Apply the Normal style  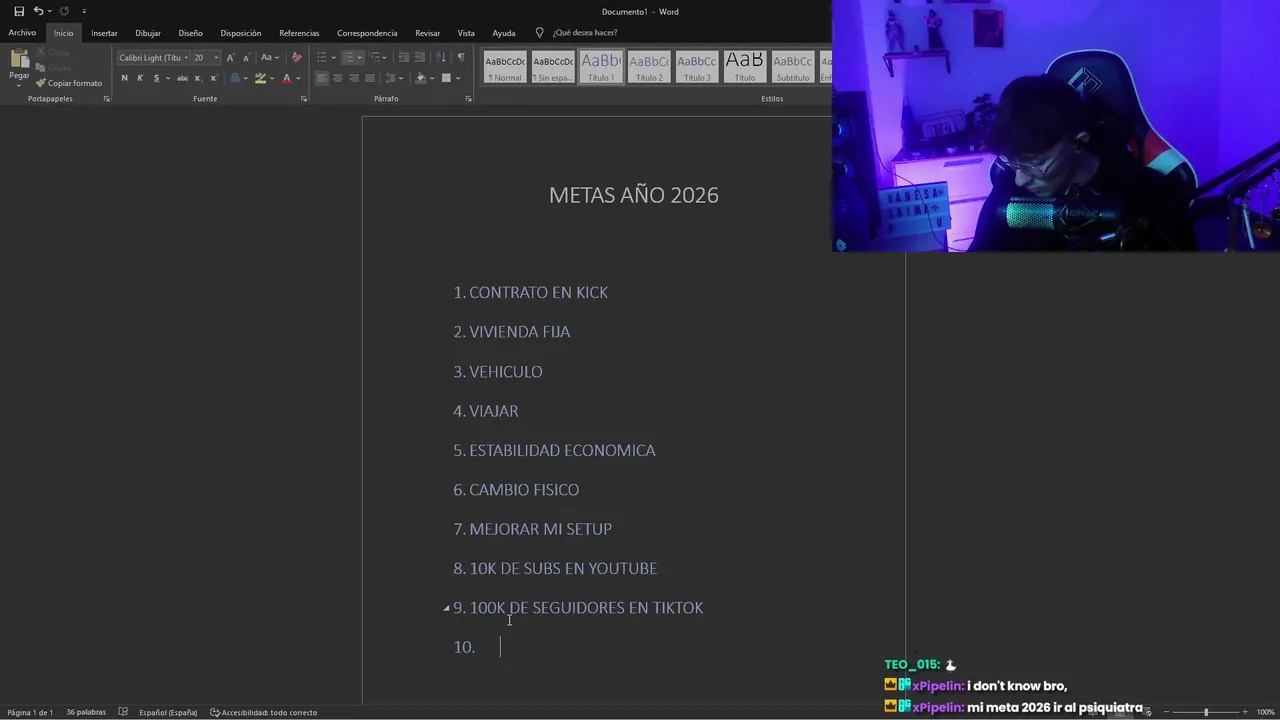(x=505, y=67)
